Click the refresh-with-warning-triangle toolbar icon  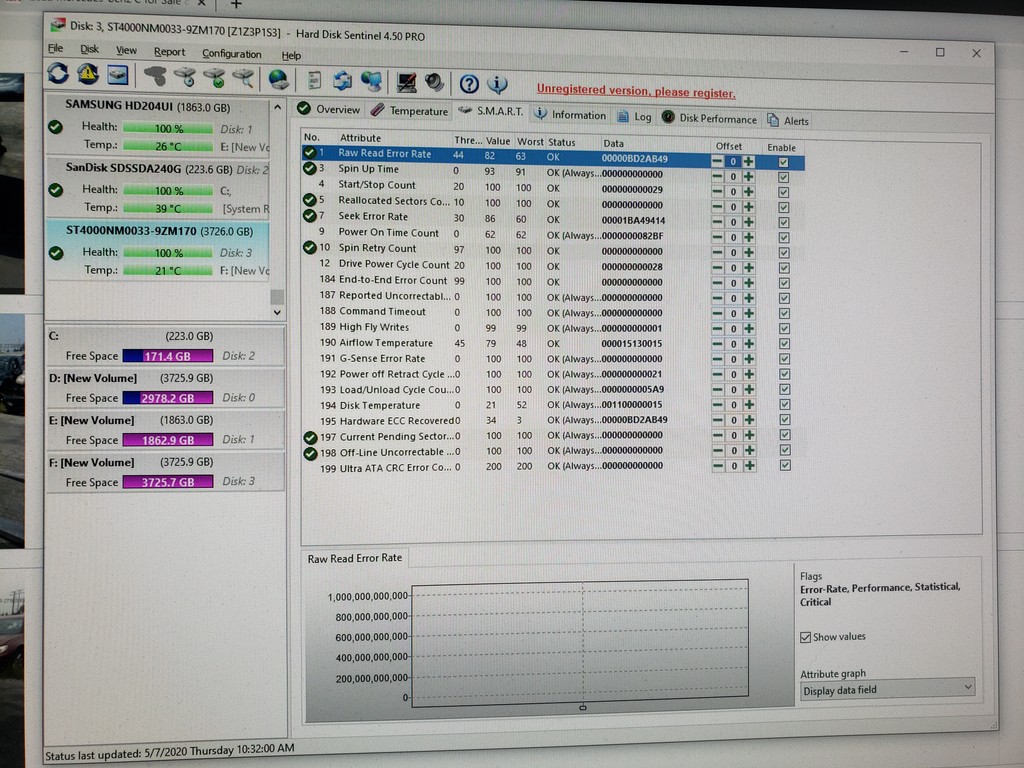[x=88, y=74]
